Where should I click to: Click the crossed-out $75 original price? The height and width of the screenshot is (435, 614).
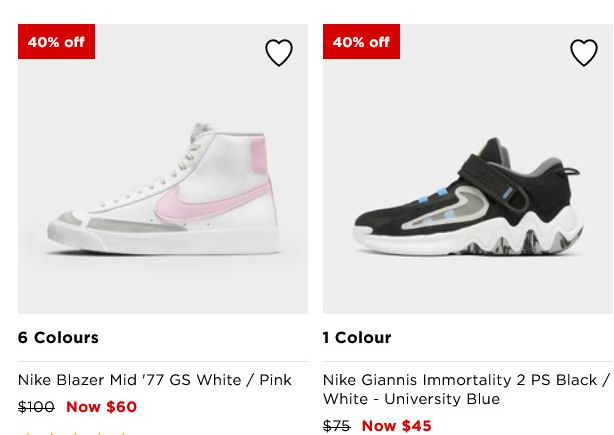[x=337, y=426]
